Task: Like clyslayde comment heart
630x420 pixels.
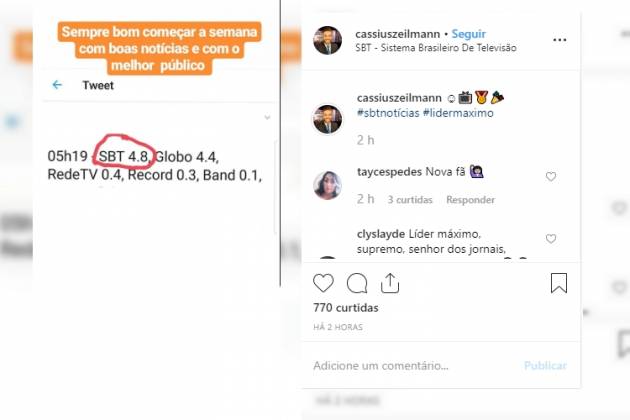Action: click(x=551, y=239)
